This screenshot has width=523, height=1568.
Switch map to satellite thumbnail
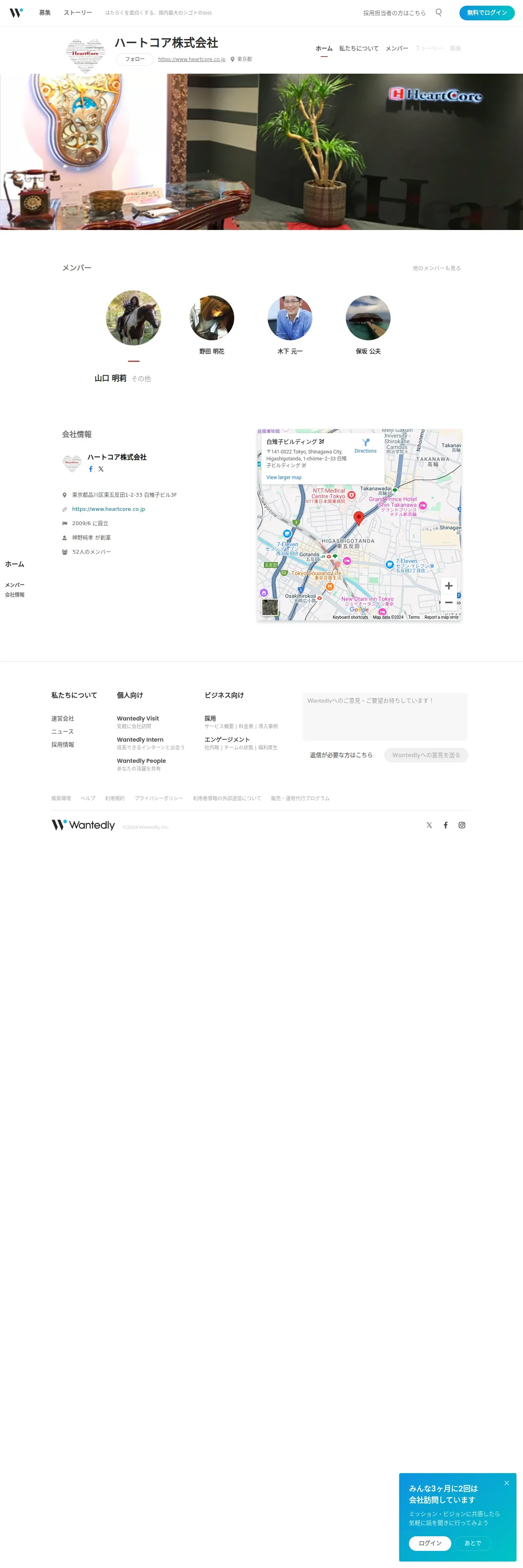click(270, 607)
